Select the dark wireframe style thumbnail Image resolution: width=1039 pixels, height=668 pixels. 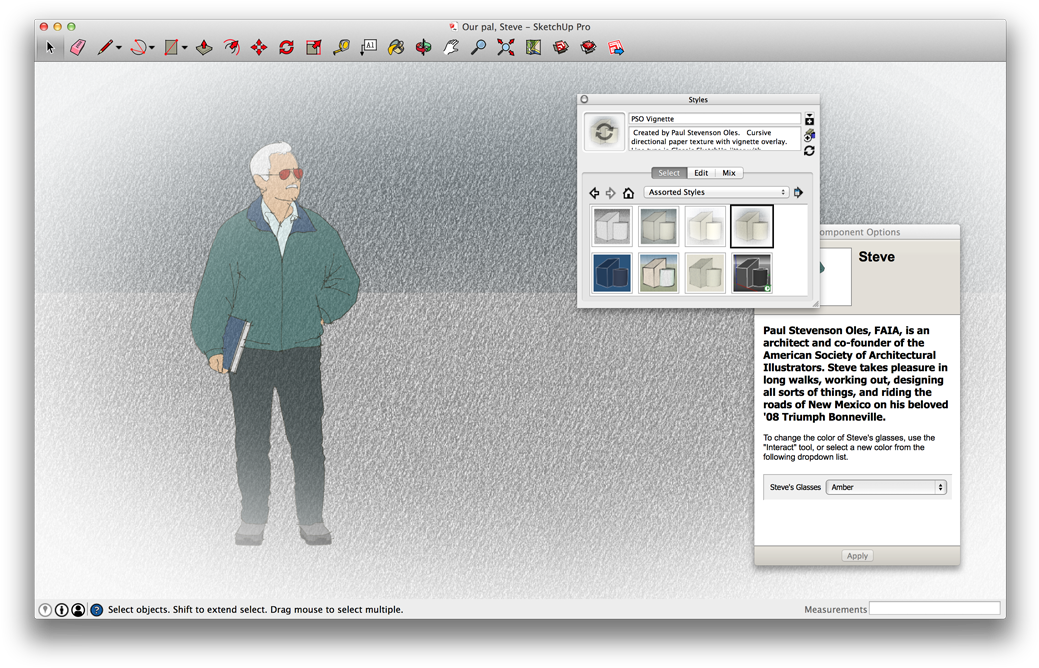click(x=752, y=272)
